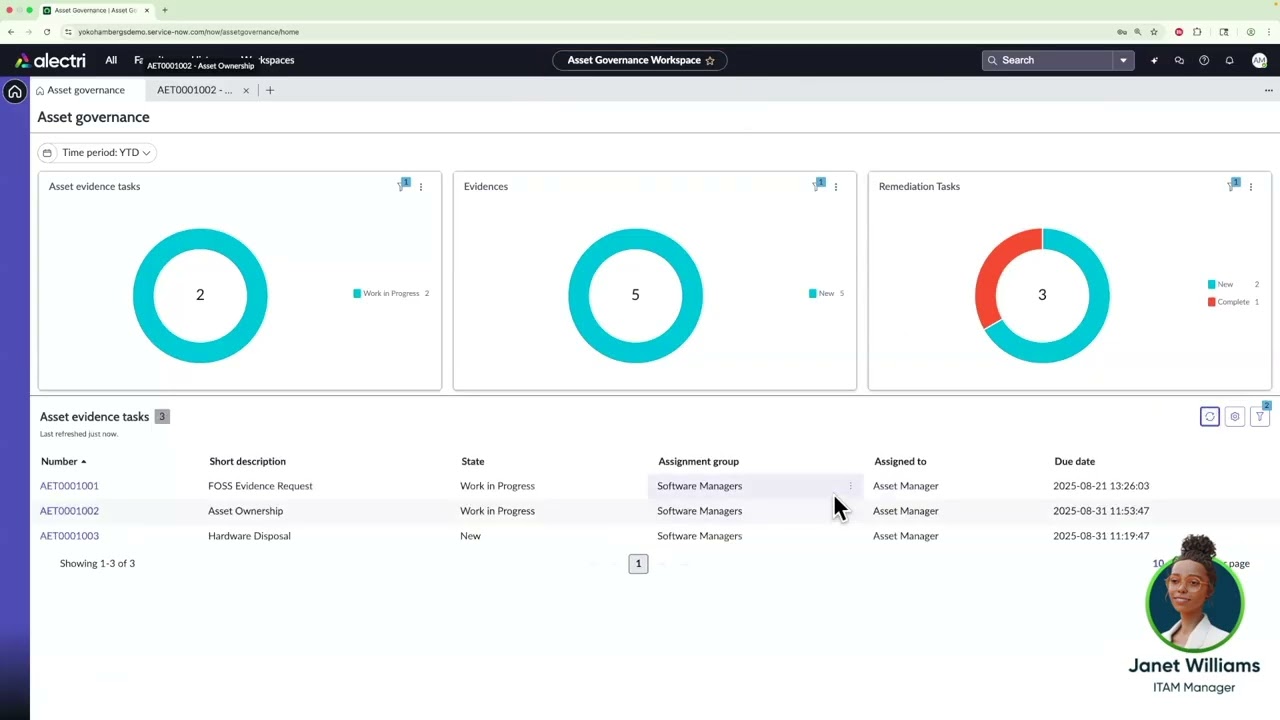Open record AET0001001 from the list

click(69, 485)
